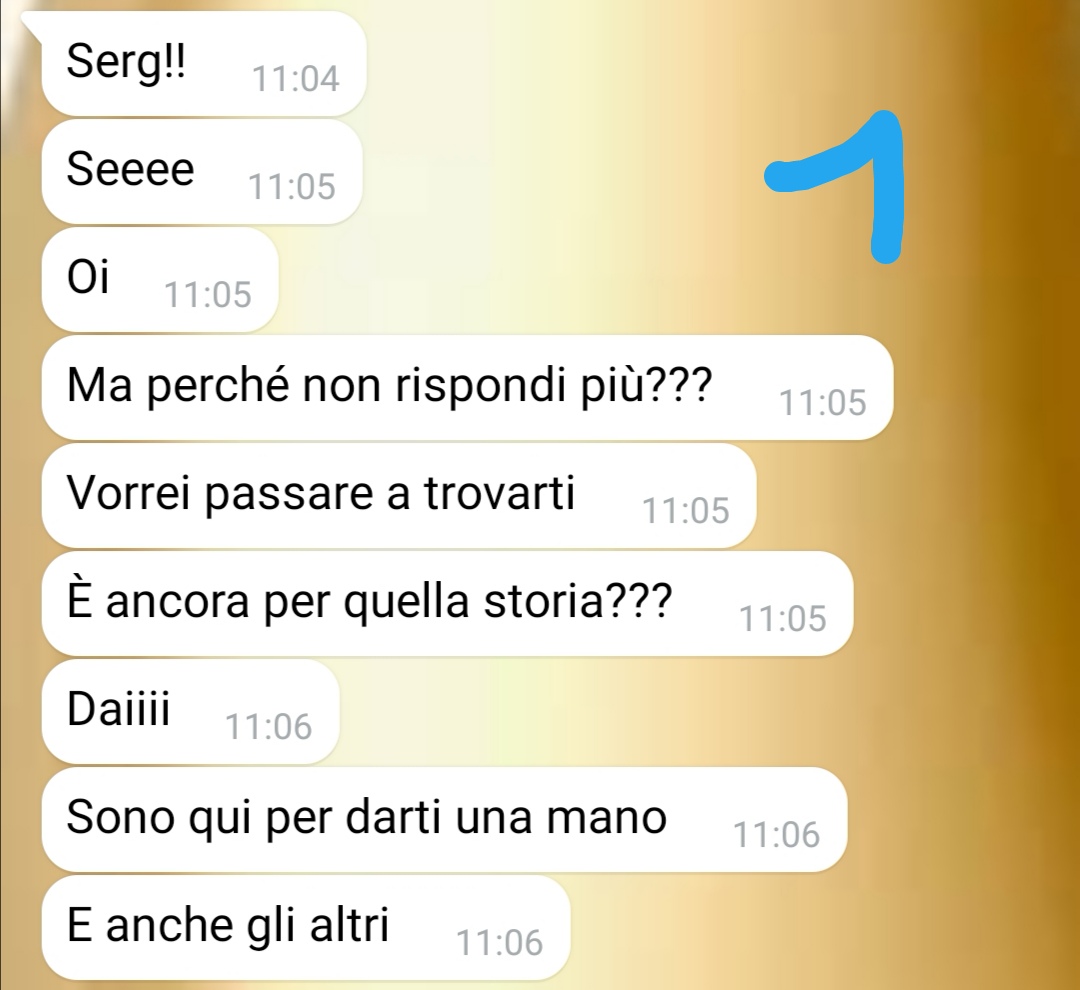Click timestamp on "Vorrei passare a trovarti"
Viewport: 1080px width, 990px height.
(685, 511)
